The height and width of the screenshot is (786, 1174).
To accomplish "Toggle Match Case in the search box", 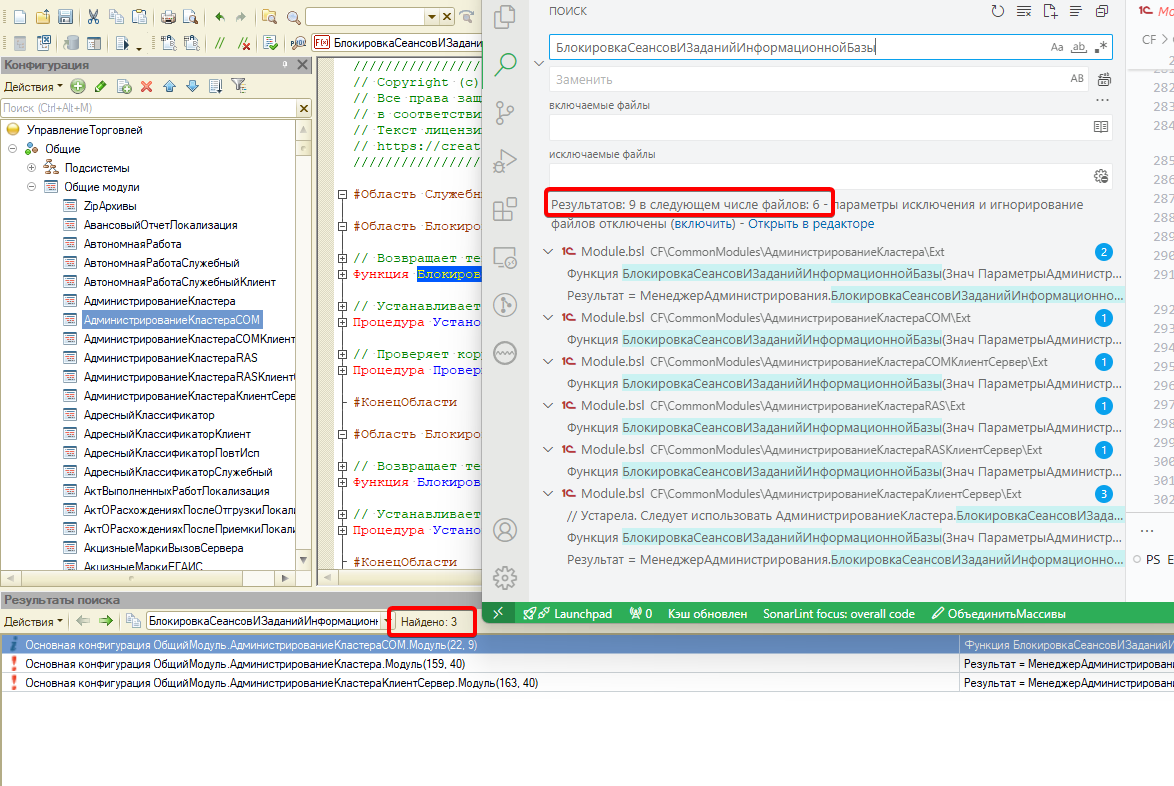I will click(1056, 47).
